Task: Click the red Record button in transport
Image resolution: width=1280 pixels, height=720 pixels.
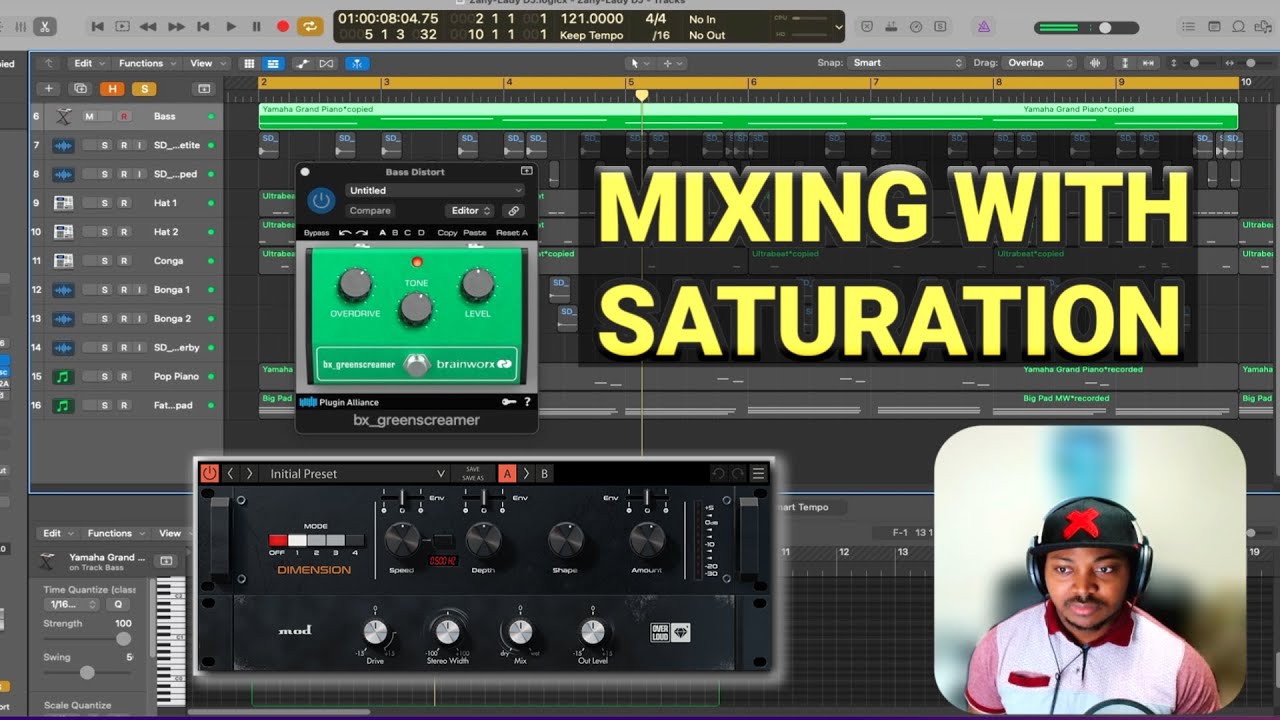Action: point(283,27)
